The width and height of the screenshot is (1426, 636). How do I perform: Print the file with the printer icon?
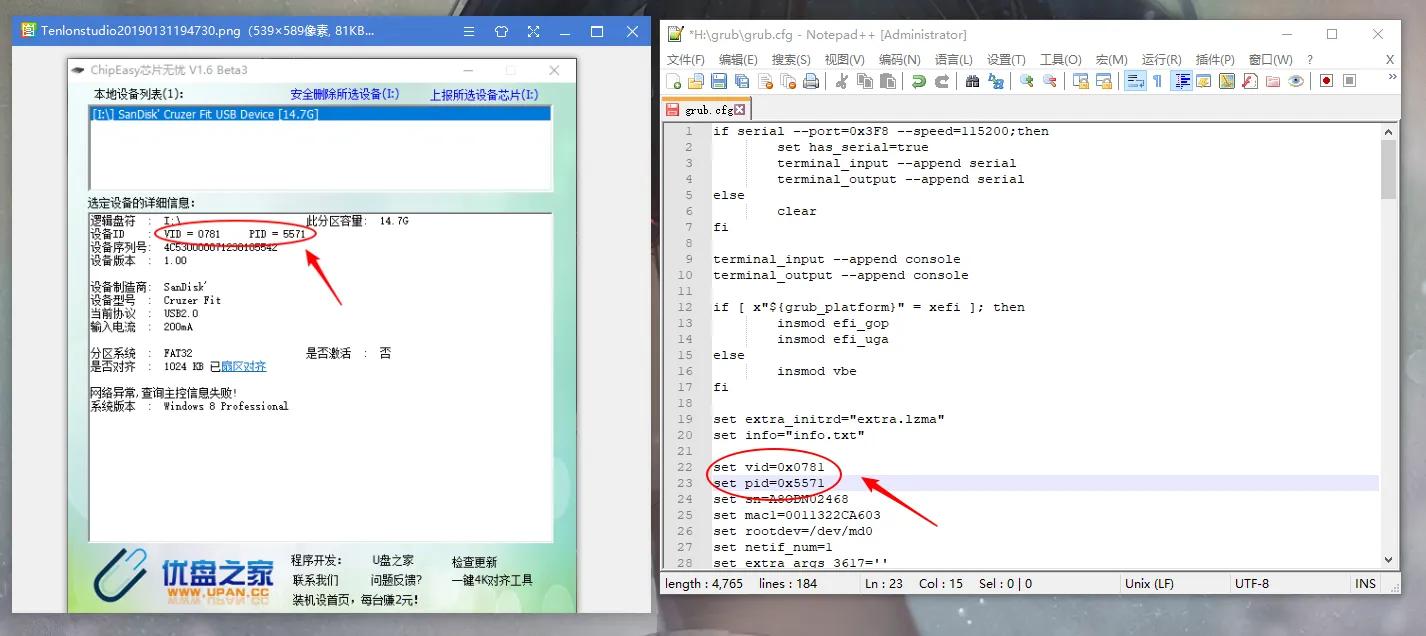(811, 81)
